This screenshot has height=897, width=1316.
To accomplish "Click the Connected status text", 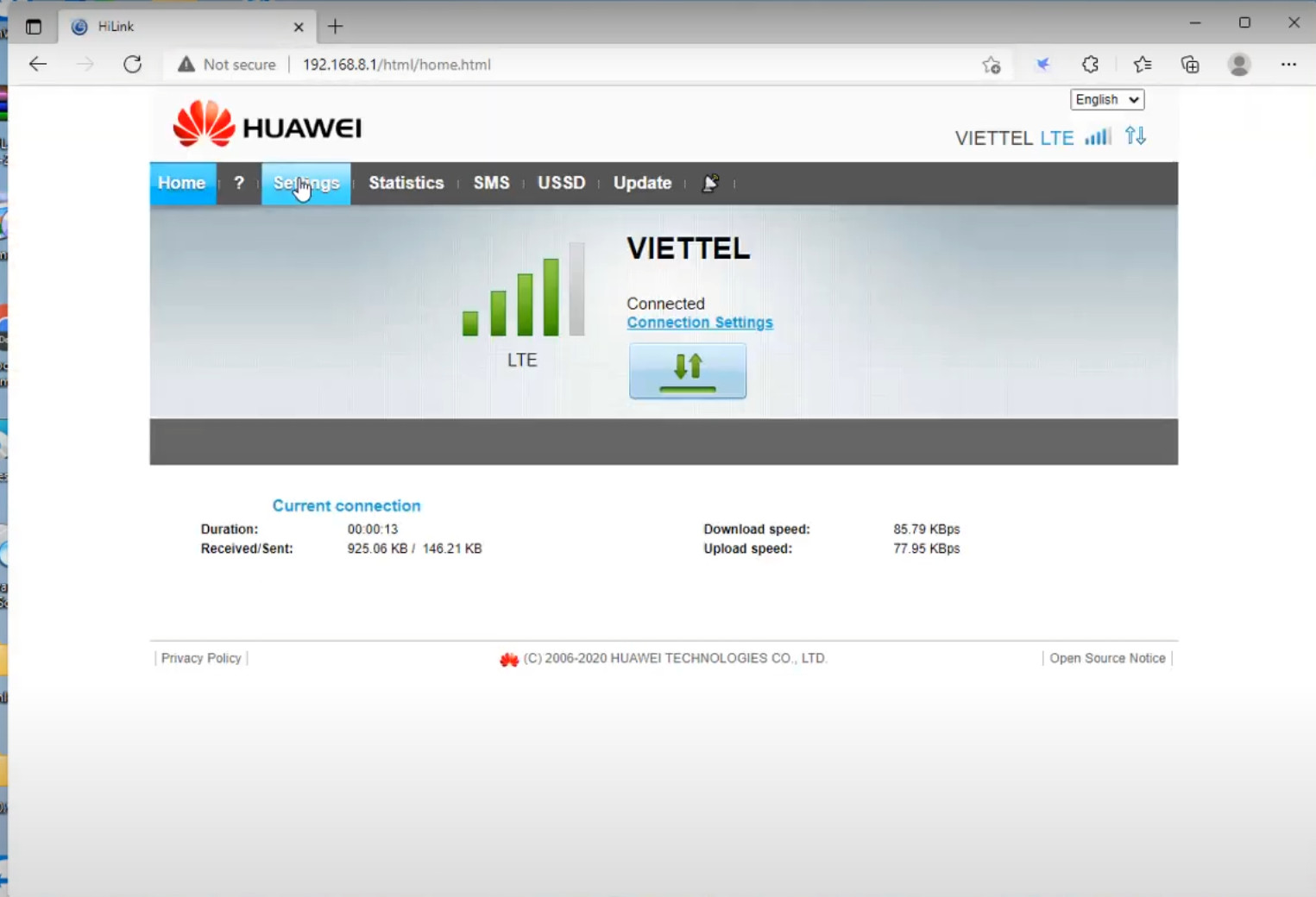I will 666,304.
